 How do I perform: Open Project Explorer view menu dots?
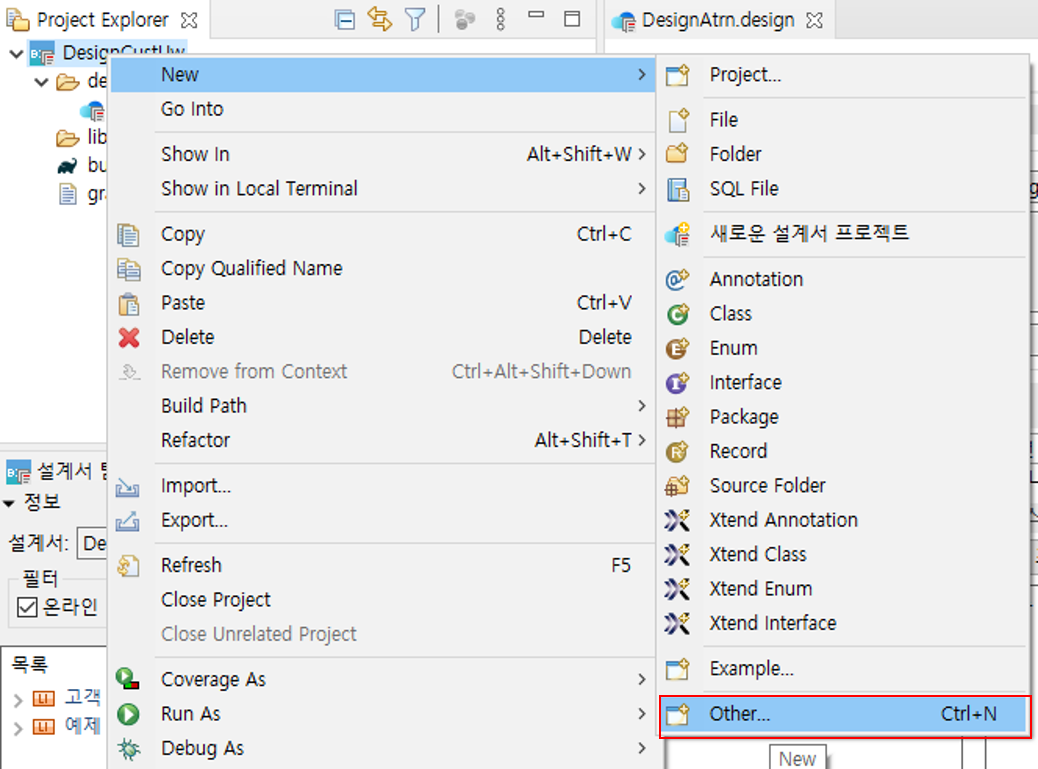pyautogui.click(x=501, y=20)
